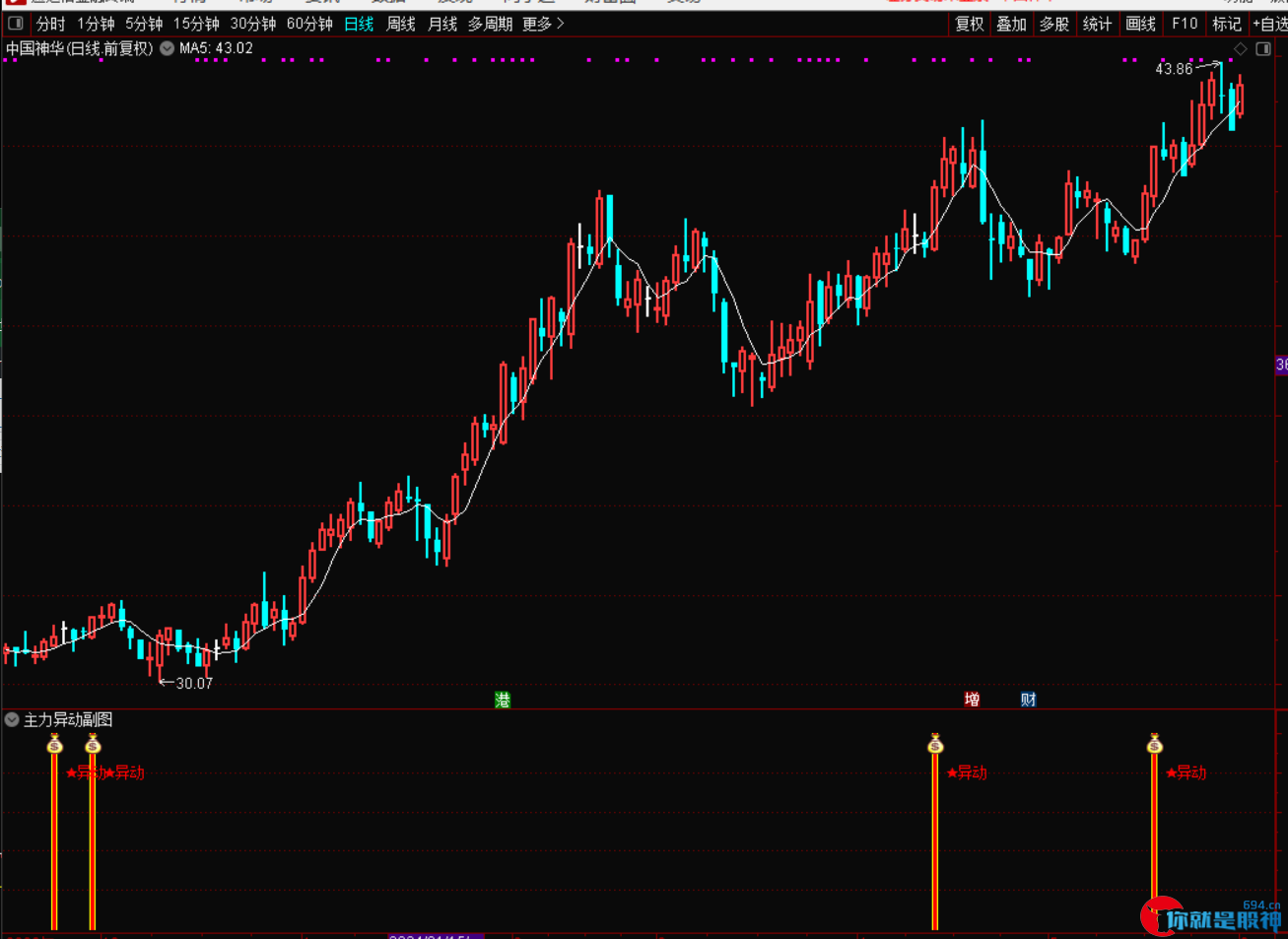Click the first money bag signal icon
The height and width of the screenshot is (939, 1288).
point(54,744)
